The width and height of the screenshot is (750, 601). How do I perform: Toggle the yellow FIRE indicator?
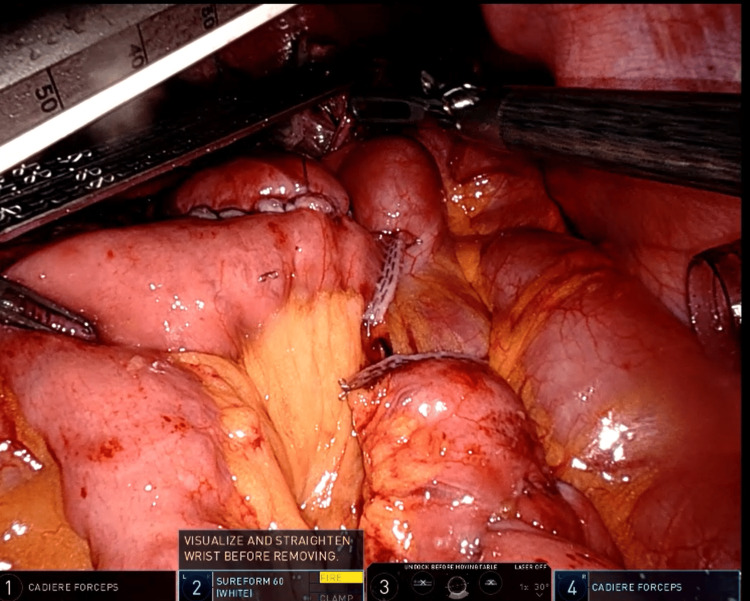pos(341,578)
